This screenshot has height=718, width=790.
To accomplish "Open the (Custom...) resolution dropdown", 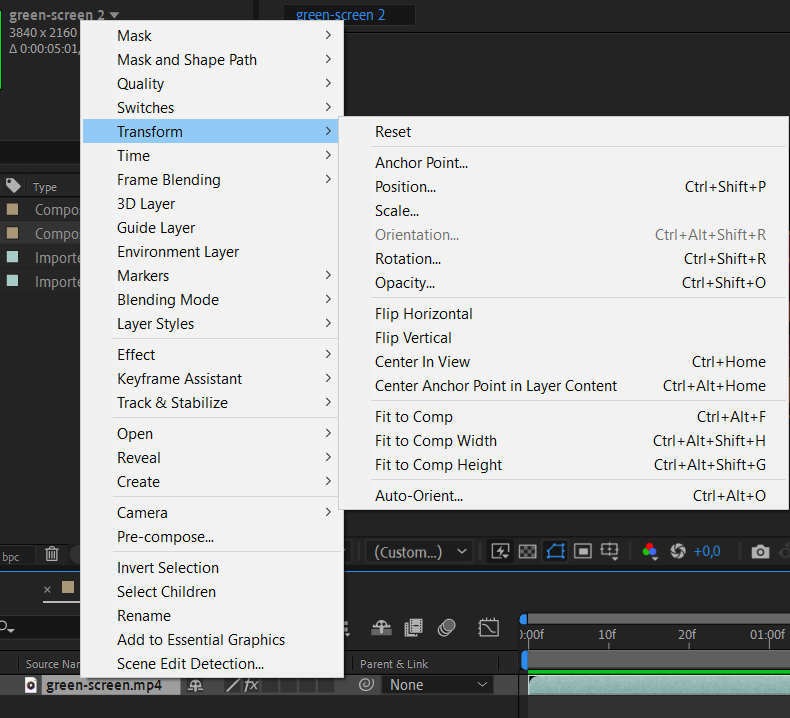I will click(419, 552).
